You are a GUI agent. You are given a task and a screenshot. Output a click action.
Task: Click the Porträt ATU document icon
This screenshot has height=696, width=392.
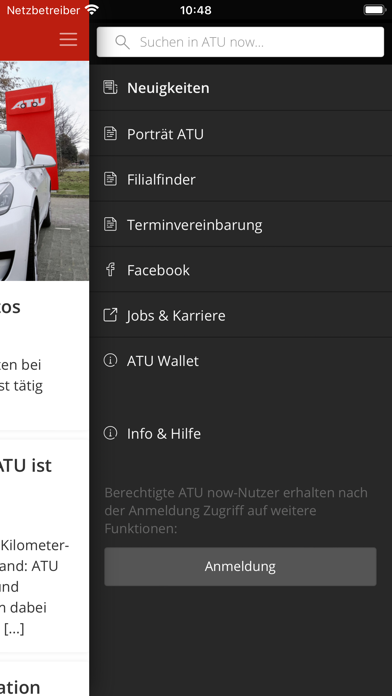(x=110, y=134)
